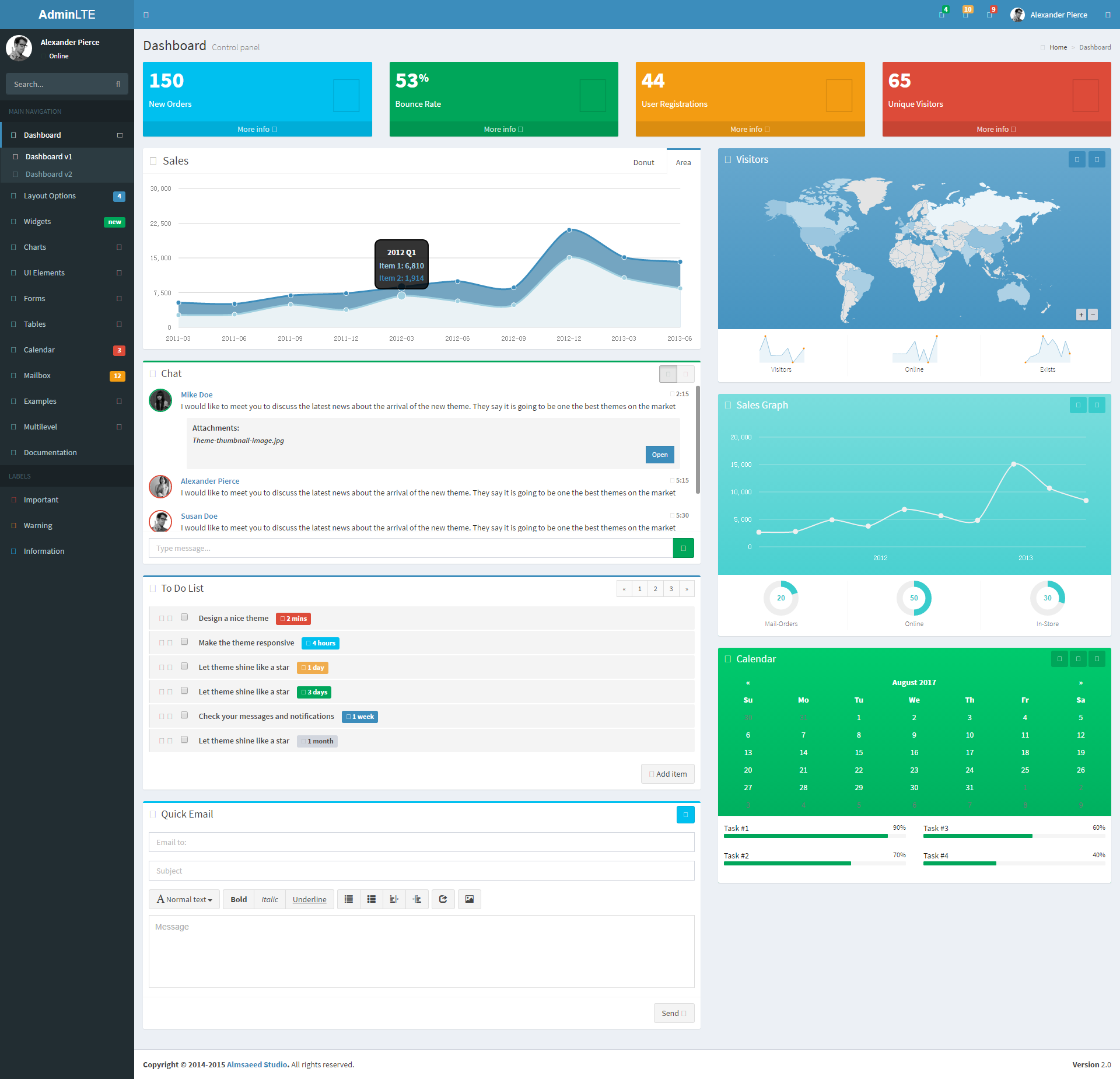
Task: Click the unordered list icon in the email toolbar
Action: [x=349, y=899]
